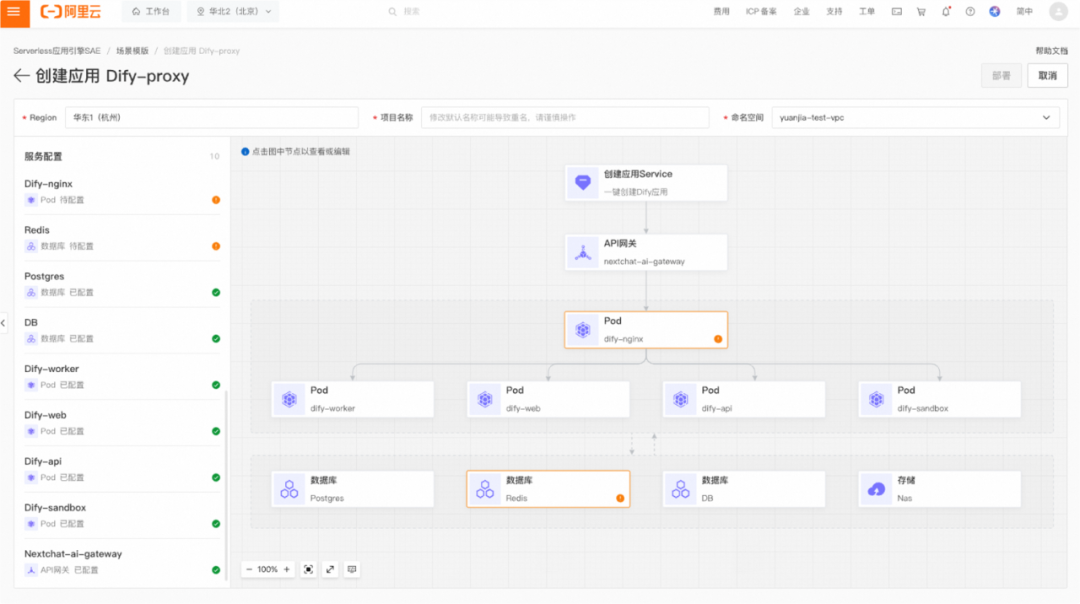Collapse the left sidebar with the chevron
The width and height of the screenshot is (1080, 604).
click(x=3, y=322)
